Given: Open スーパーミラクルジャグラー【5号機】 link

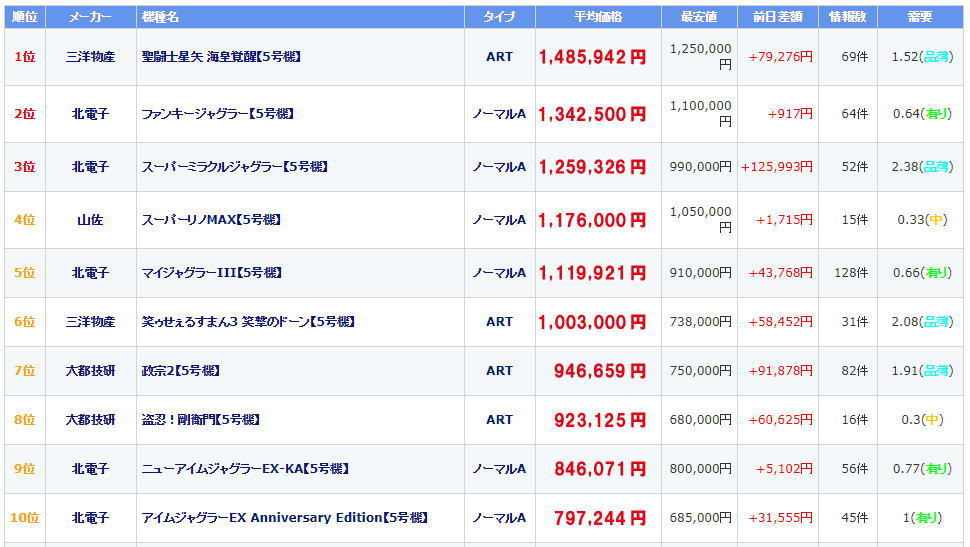Looking at the screenshot, I should click(234, 167).
